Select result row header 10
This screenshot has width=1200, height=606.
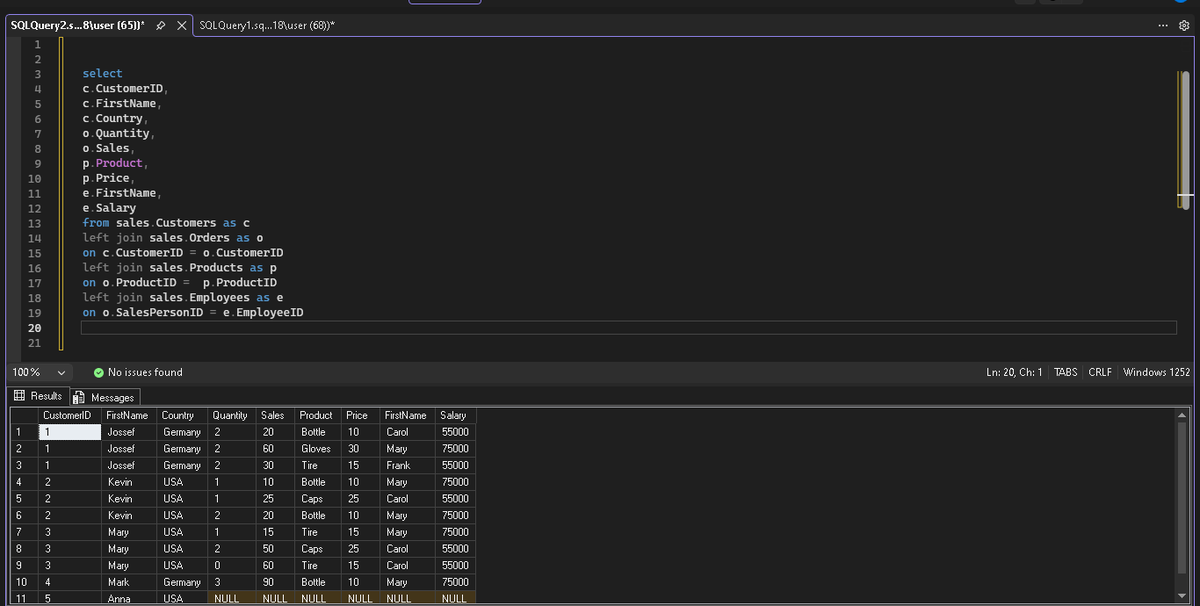22,582
